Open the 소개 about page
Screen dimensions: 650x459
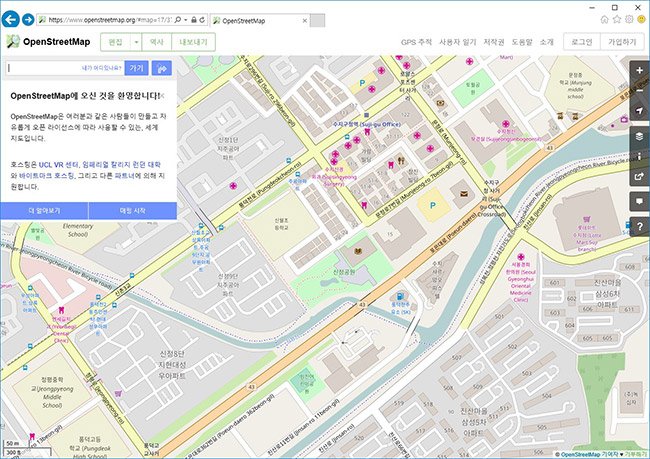point(546,42)
